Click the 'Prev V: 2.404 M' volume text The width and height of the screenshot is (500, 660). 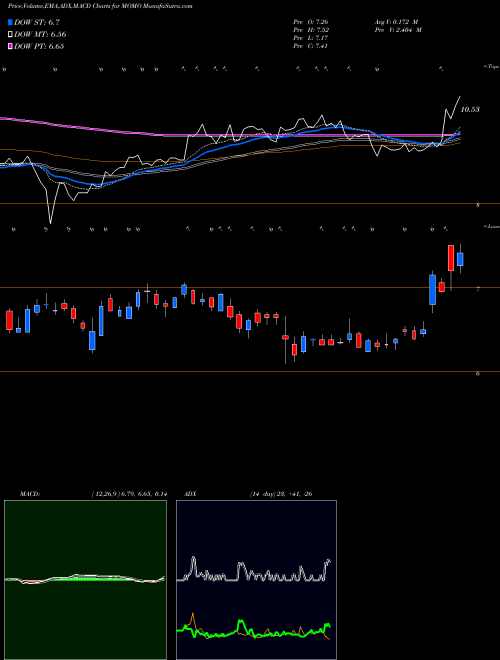point(398,30)
